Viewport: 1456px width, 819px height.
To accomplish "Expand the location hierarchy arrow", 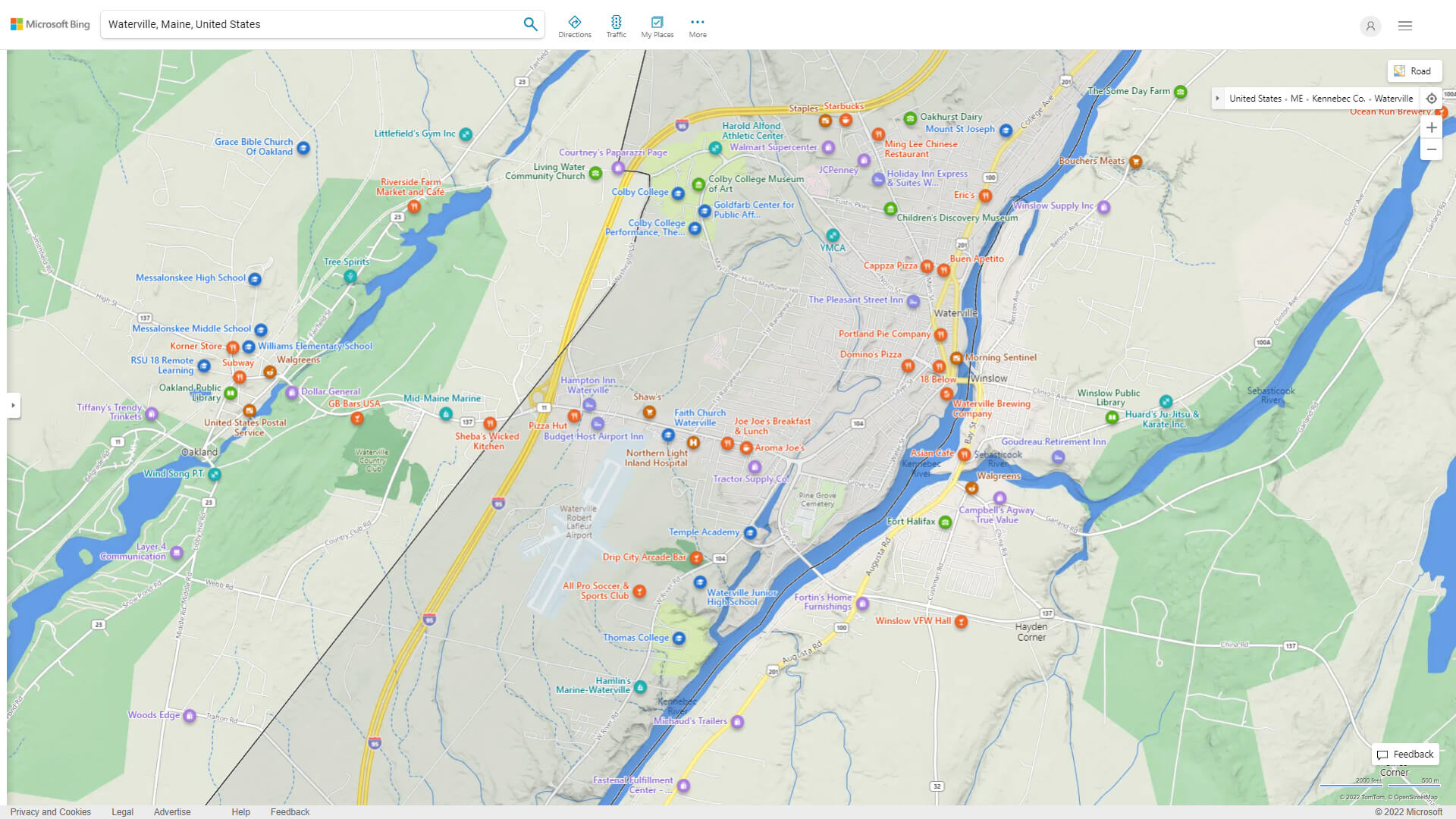I will 1218,98.
